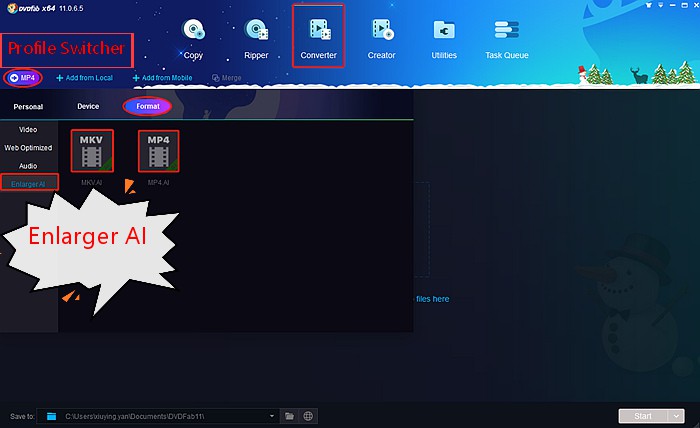Click the Save to path field

(158, 416)
